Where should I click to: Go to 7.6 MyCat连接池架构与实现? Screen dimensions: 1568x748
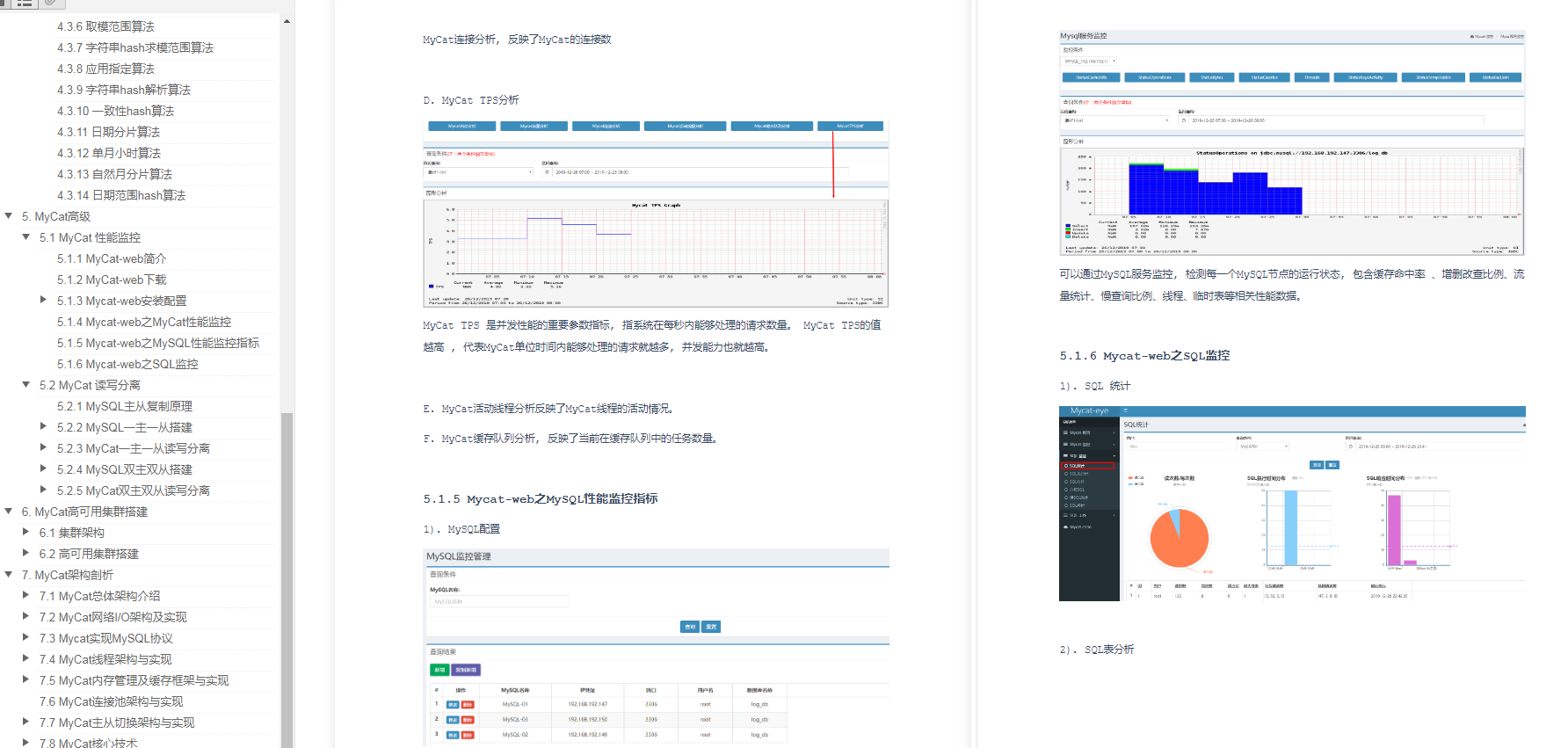112,701
